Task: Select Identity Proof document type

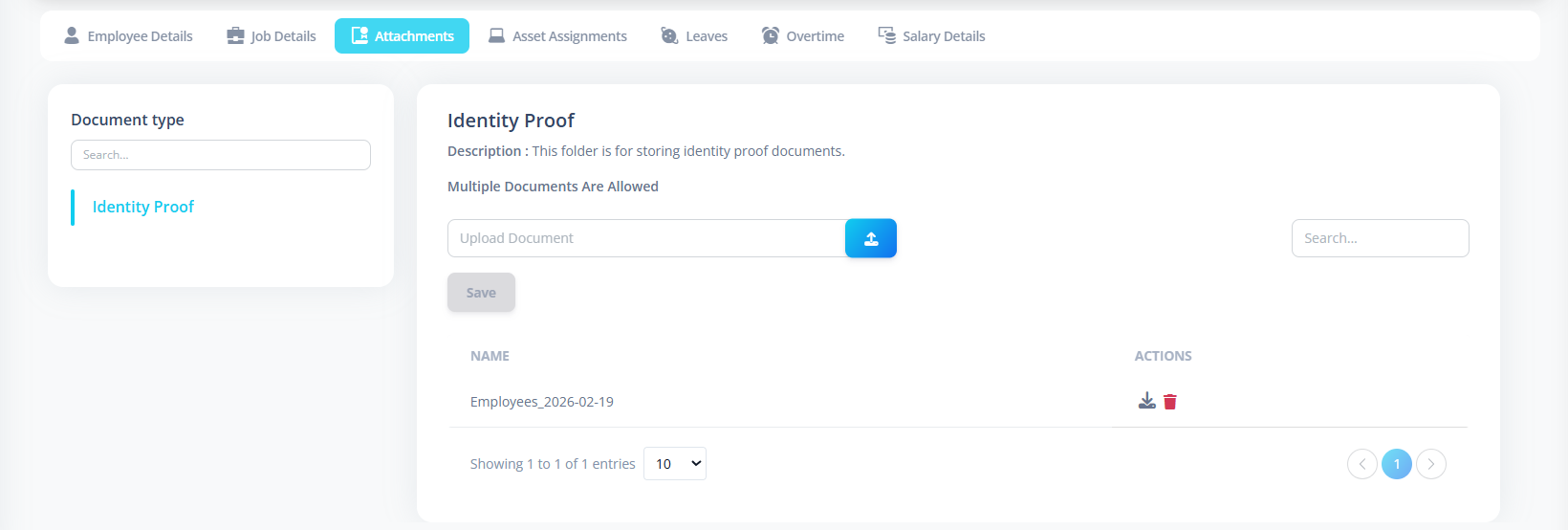Action: (142, 207)
